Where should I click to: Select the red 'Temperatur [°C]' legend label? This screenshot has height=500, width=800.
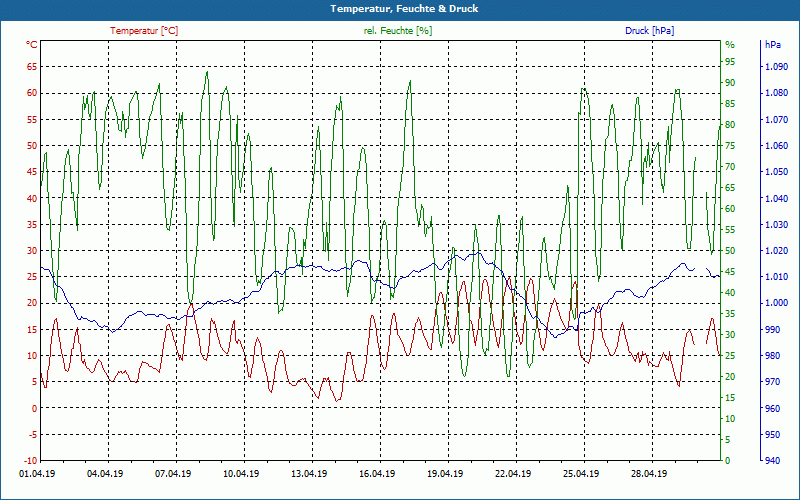144,31
